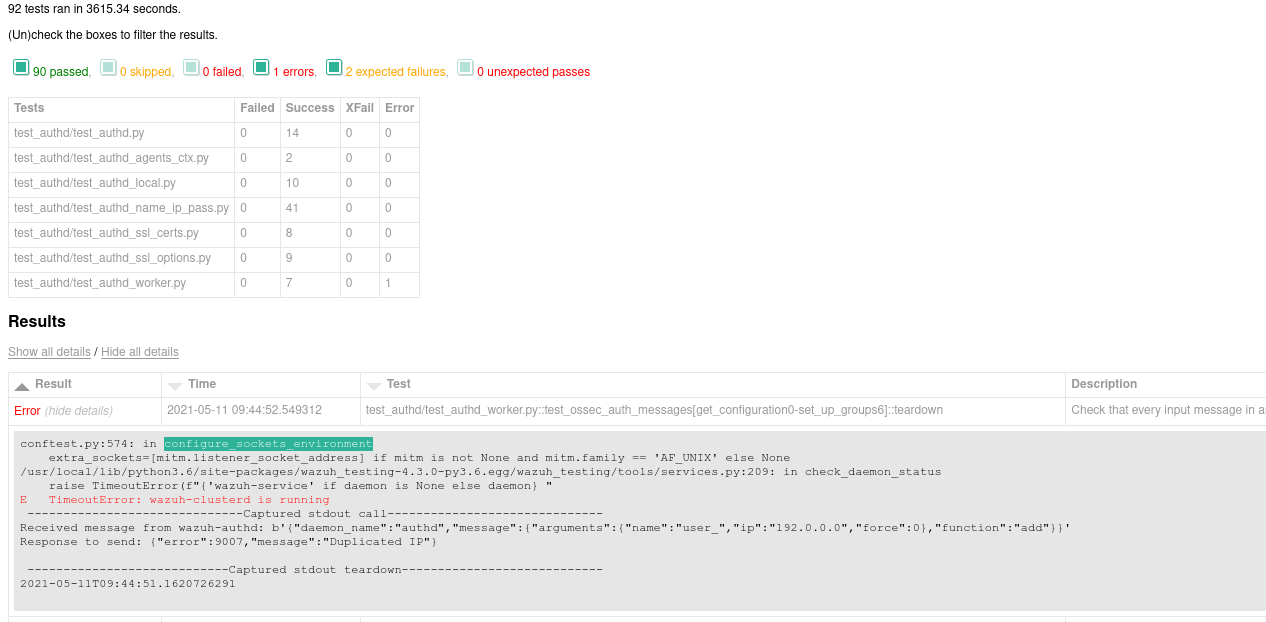Toggle the '0 skipped' filter checkbox
This screenshot has height=622, width=1266.
(108, 68)
